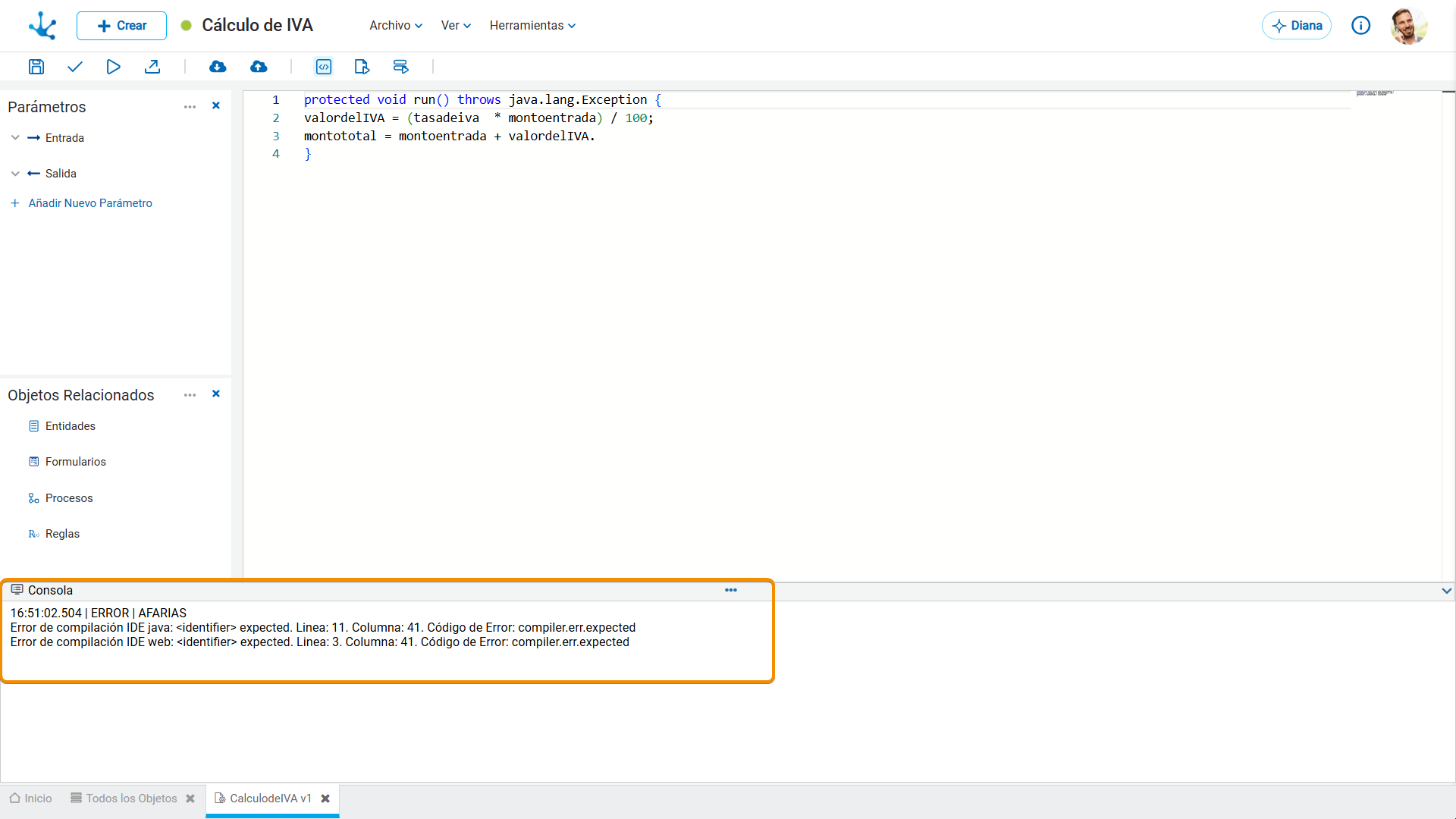This screenshot has height=819, width=1456.
Task: Click the publish export arrow icon
Action: pos(152,67)
